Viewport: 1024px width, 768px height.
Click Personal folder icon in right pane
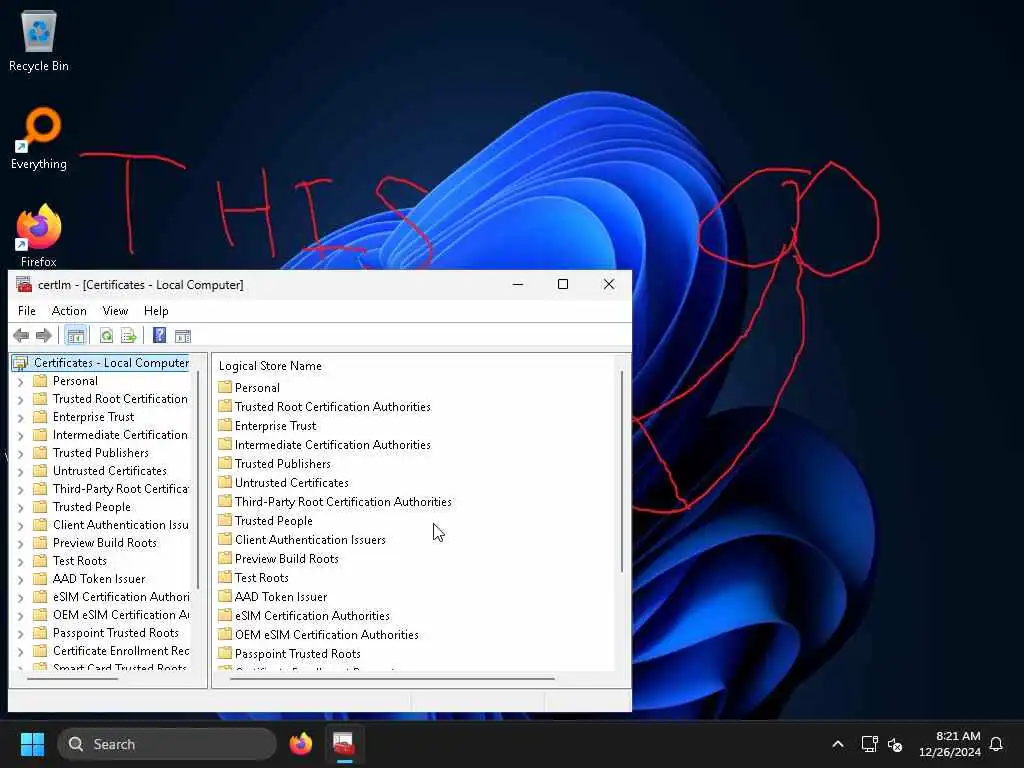point(225,387)
